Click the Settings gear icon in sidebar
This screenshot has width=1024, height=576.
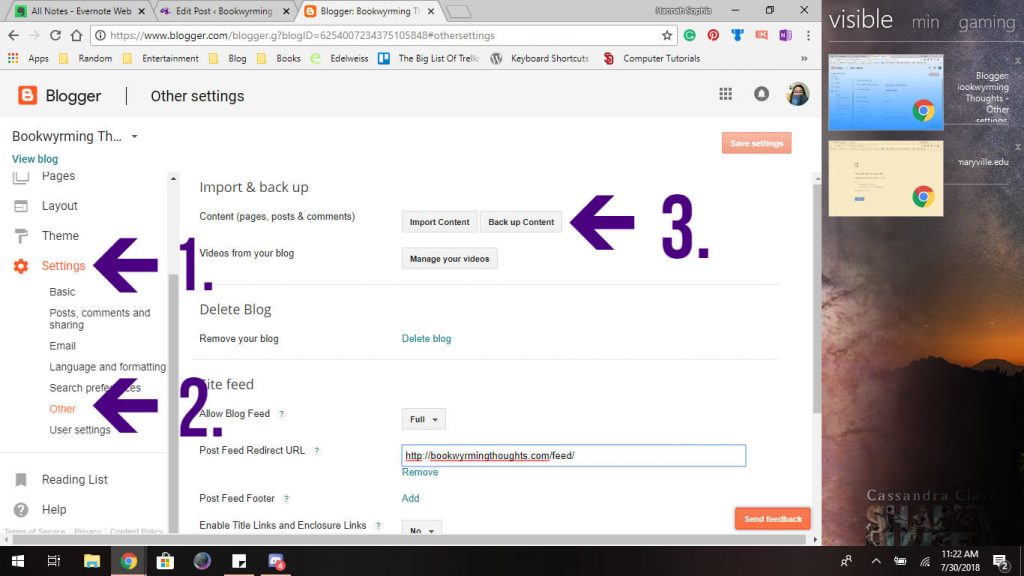tap(20, 266)
